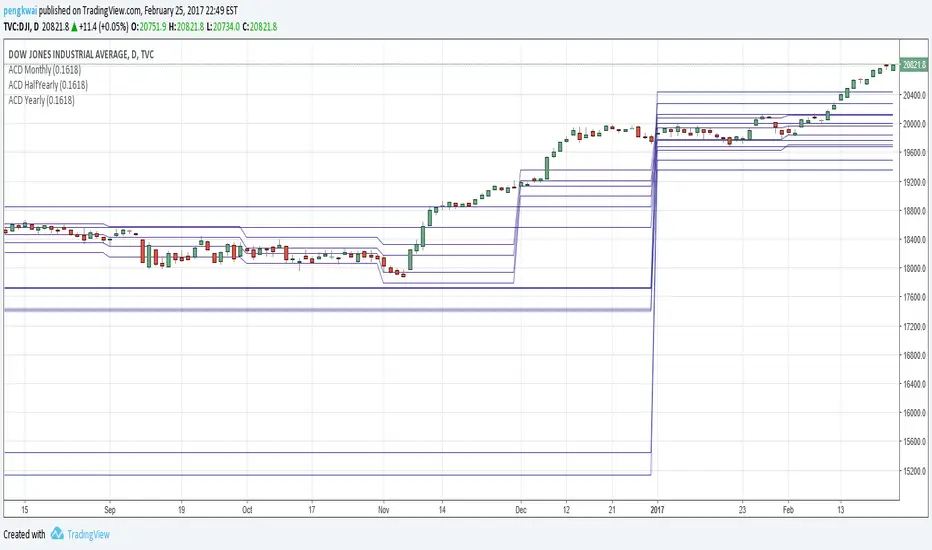
Task: Open the pengkwai author link
Action: point(20,11)
